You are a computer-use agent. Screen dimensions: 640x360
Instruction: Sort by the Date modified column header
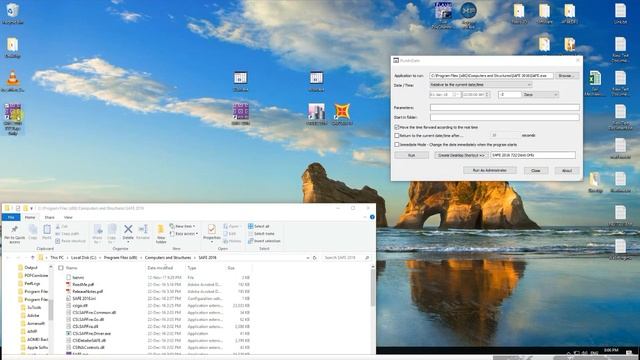[160, 268]
